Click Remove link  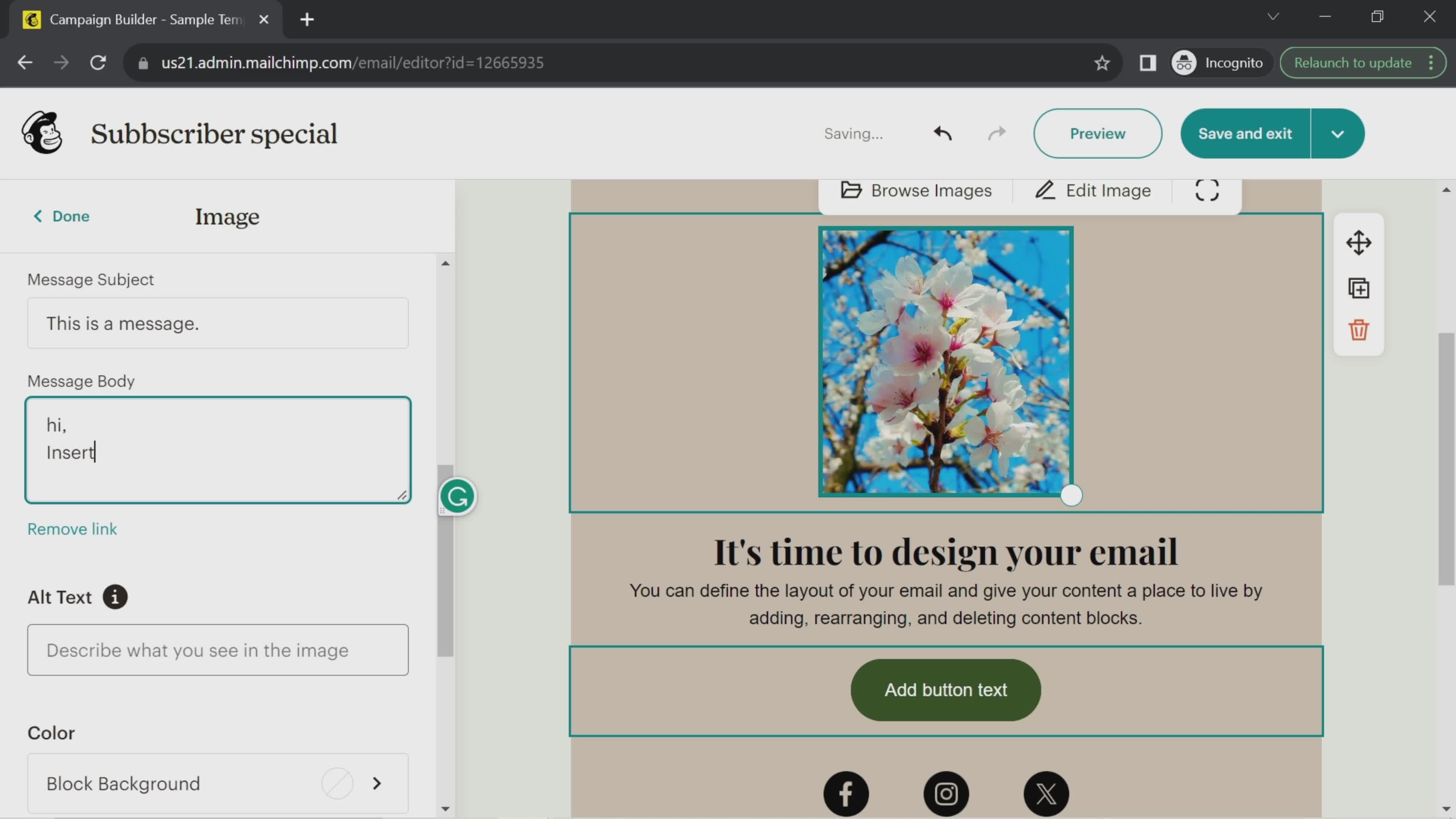(72, 529)
